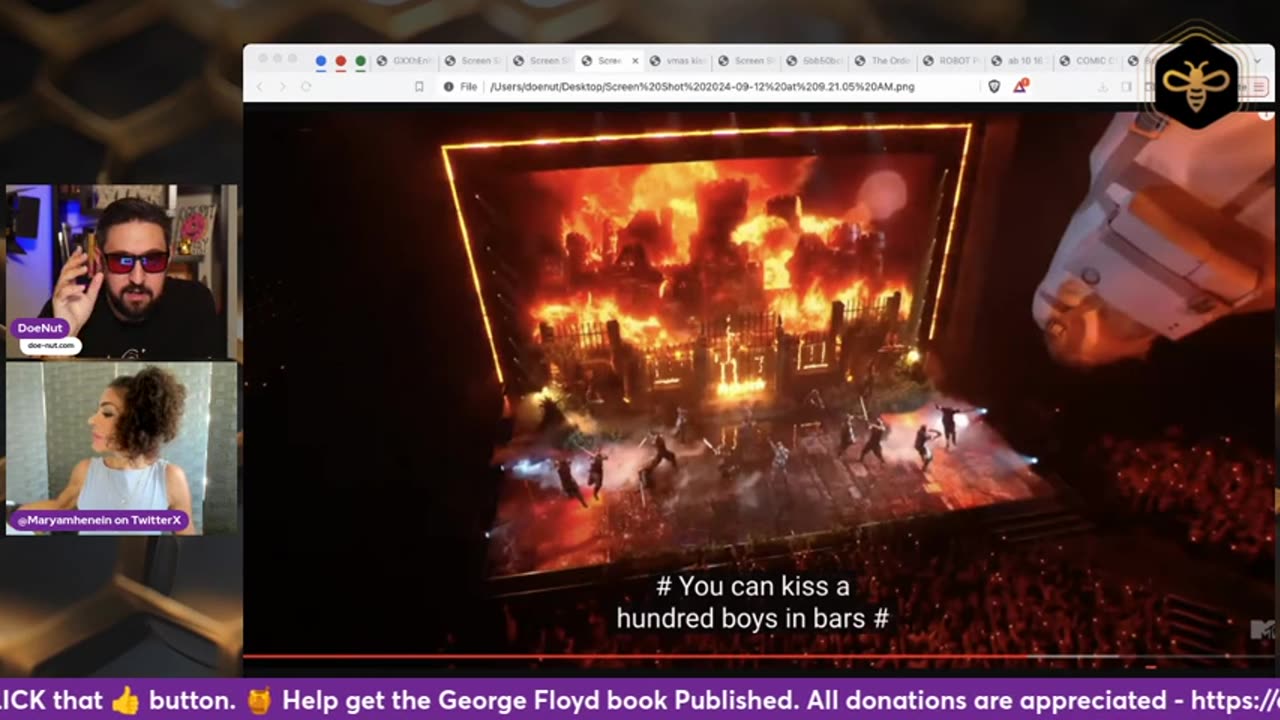Switch to the ab 10 16 tab
1280x720 pixels.
pos(1018,61)
